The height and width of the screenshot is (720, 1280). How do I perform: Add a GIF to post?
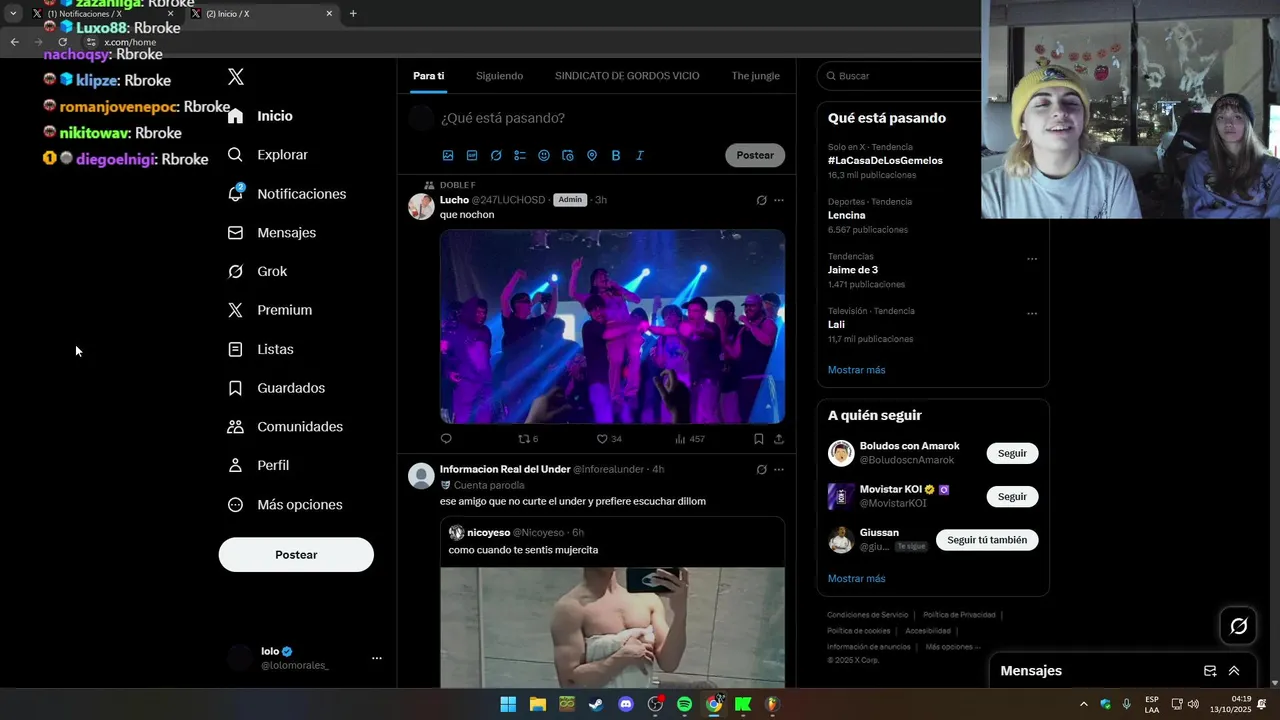point(472,156)
